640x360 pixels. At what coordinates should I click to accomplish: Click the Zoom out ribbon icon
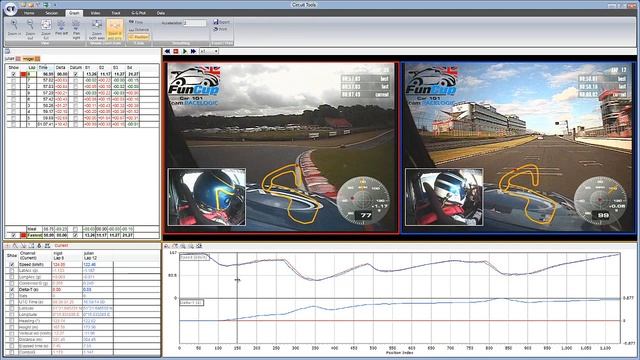30,29
